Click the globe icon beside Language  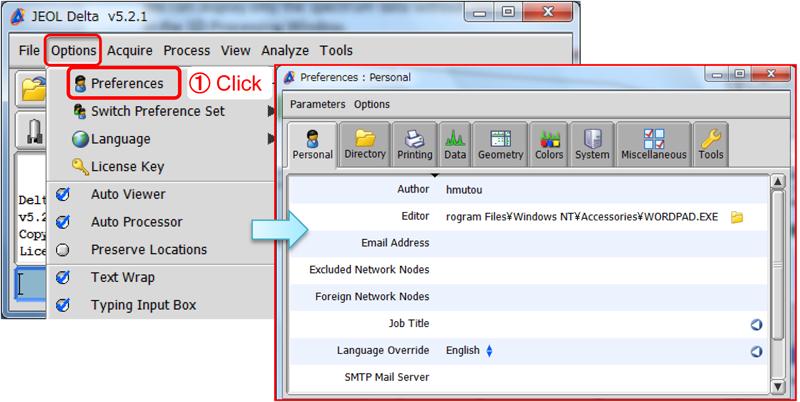(80, 139)
